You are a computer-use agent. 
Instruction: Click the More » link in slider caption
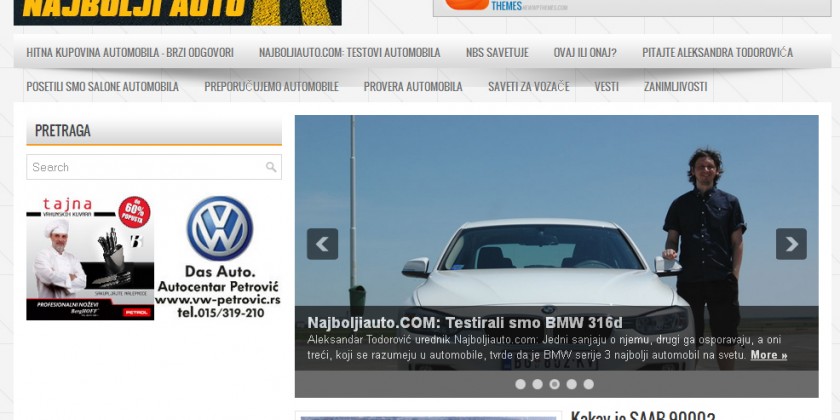(769, 355)
